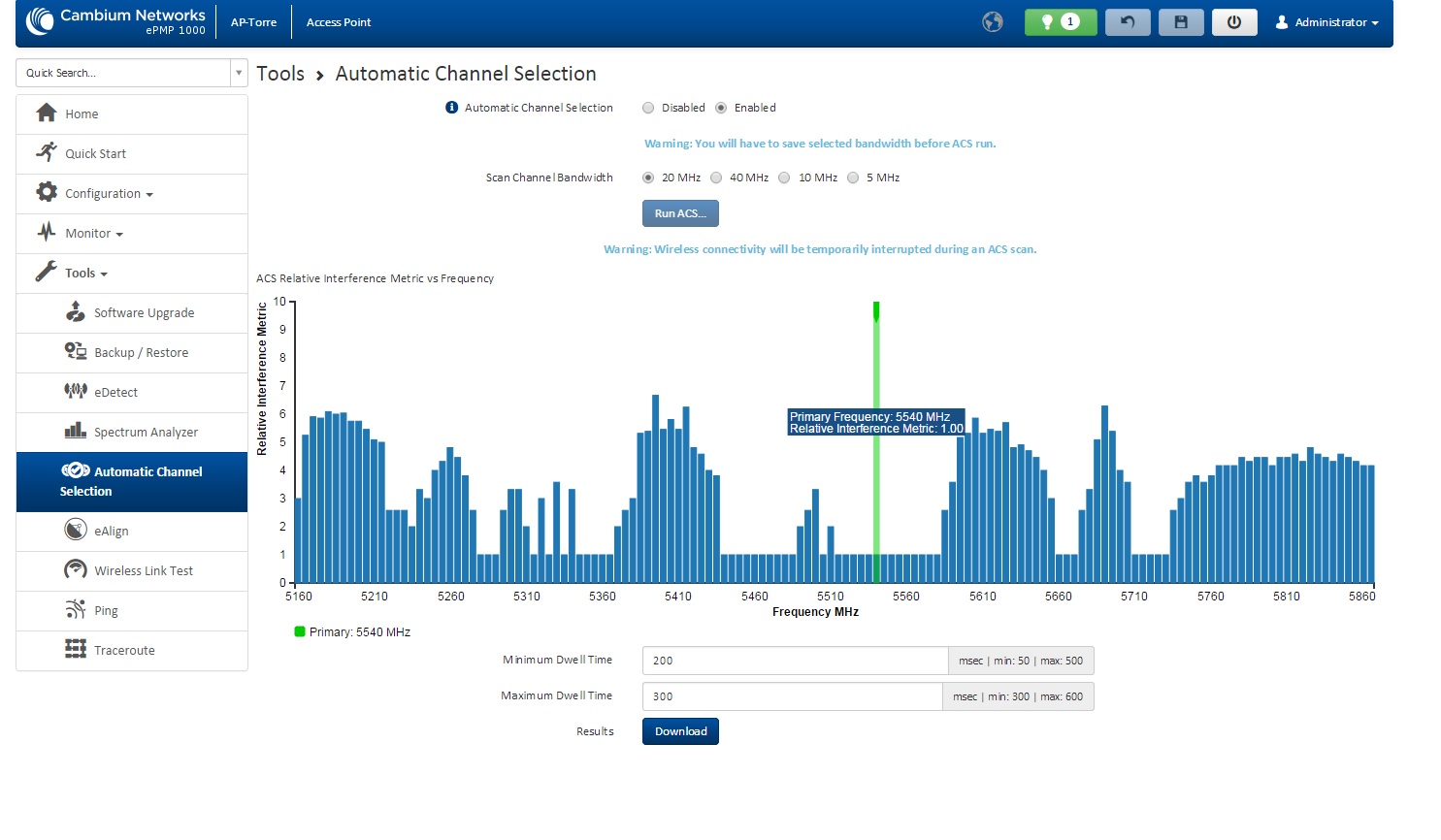The width and height of the screenshot is (1441, 840).
Task: Open the globe internet status icon
Action: (x=992, y=22)
